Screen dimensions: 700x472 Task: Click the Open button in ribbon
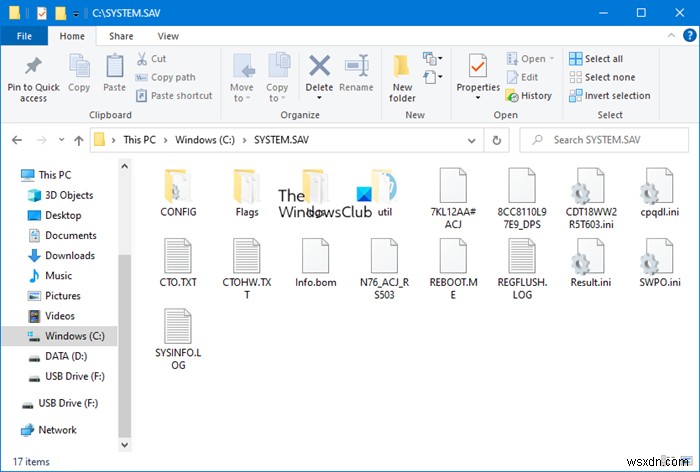(530, 58)
